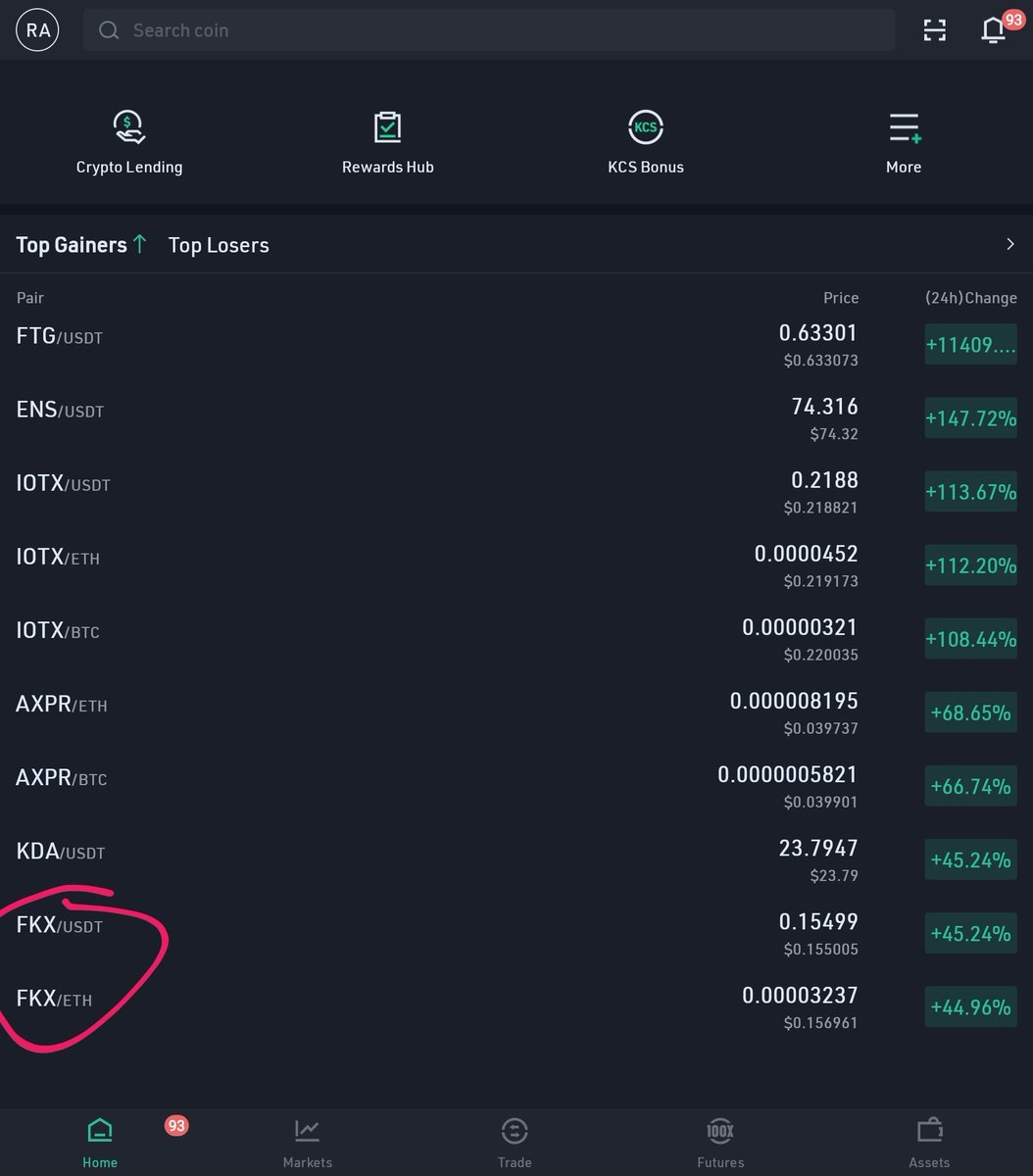Select the Top Gainers tab
Image resolution: width=1033 pixels, height=1176 pixels.
point(72,245)
